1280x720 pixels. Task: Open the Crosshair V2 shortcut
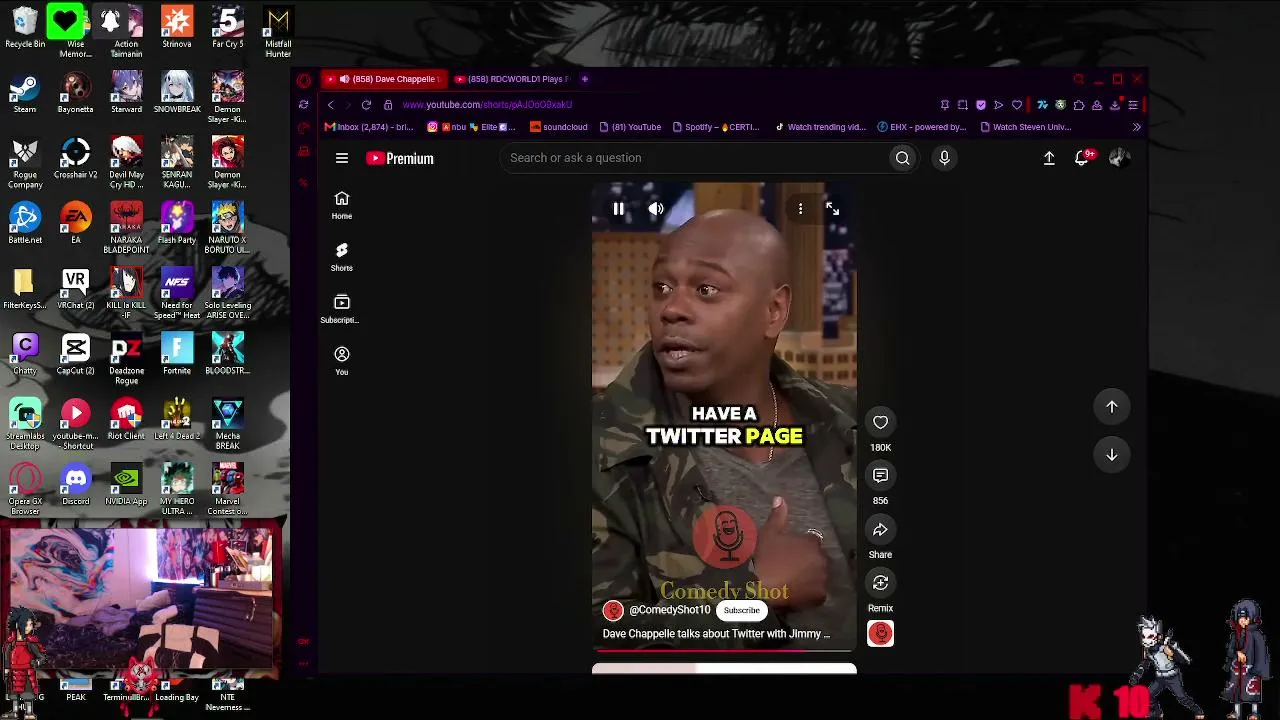coord(76,158)
